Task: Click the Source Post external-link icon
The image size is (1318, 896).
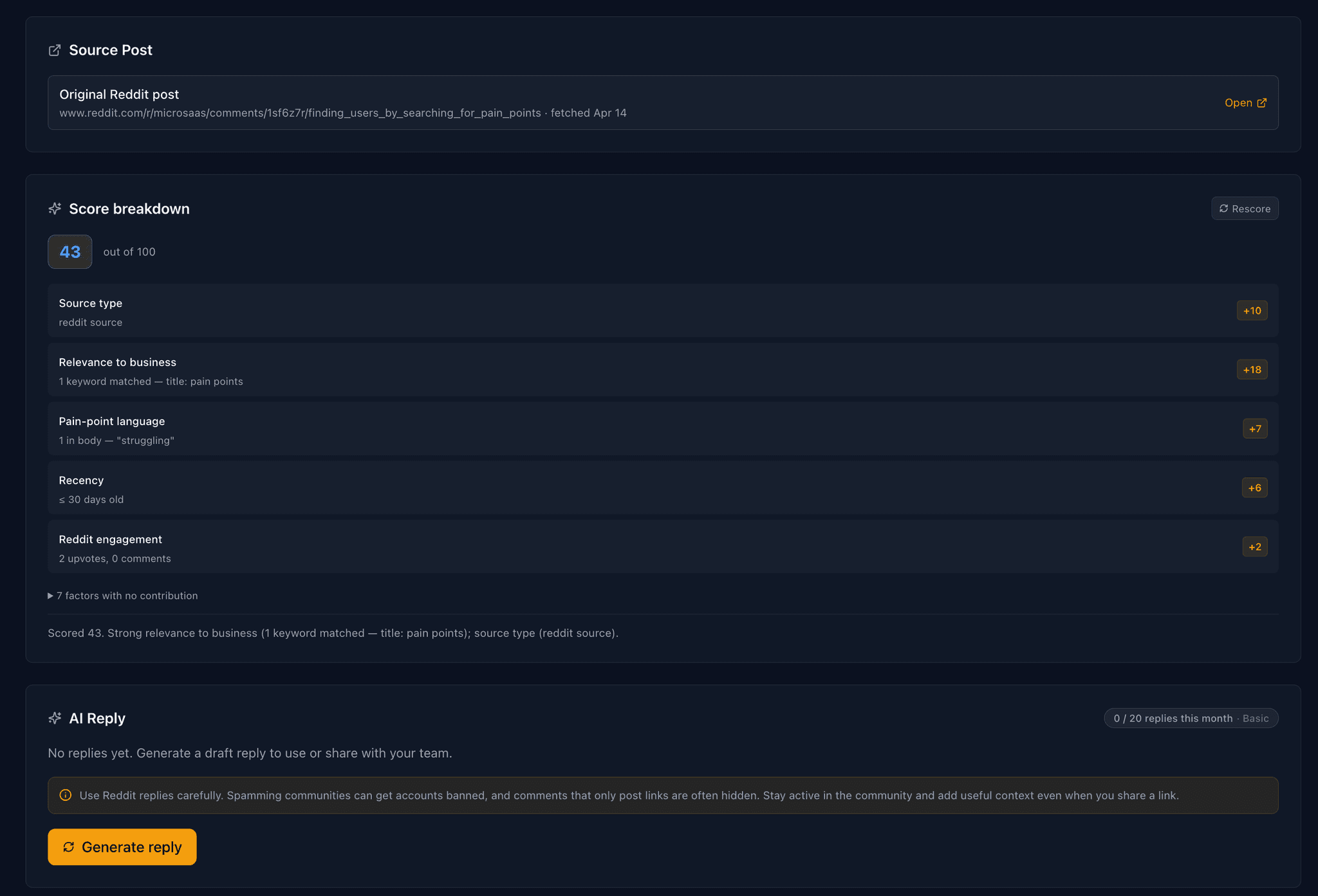Action: (x=55, y=50)
